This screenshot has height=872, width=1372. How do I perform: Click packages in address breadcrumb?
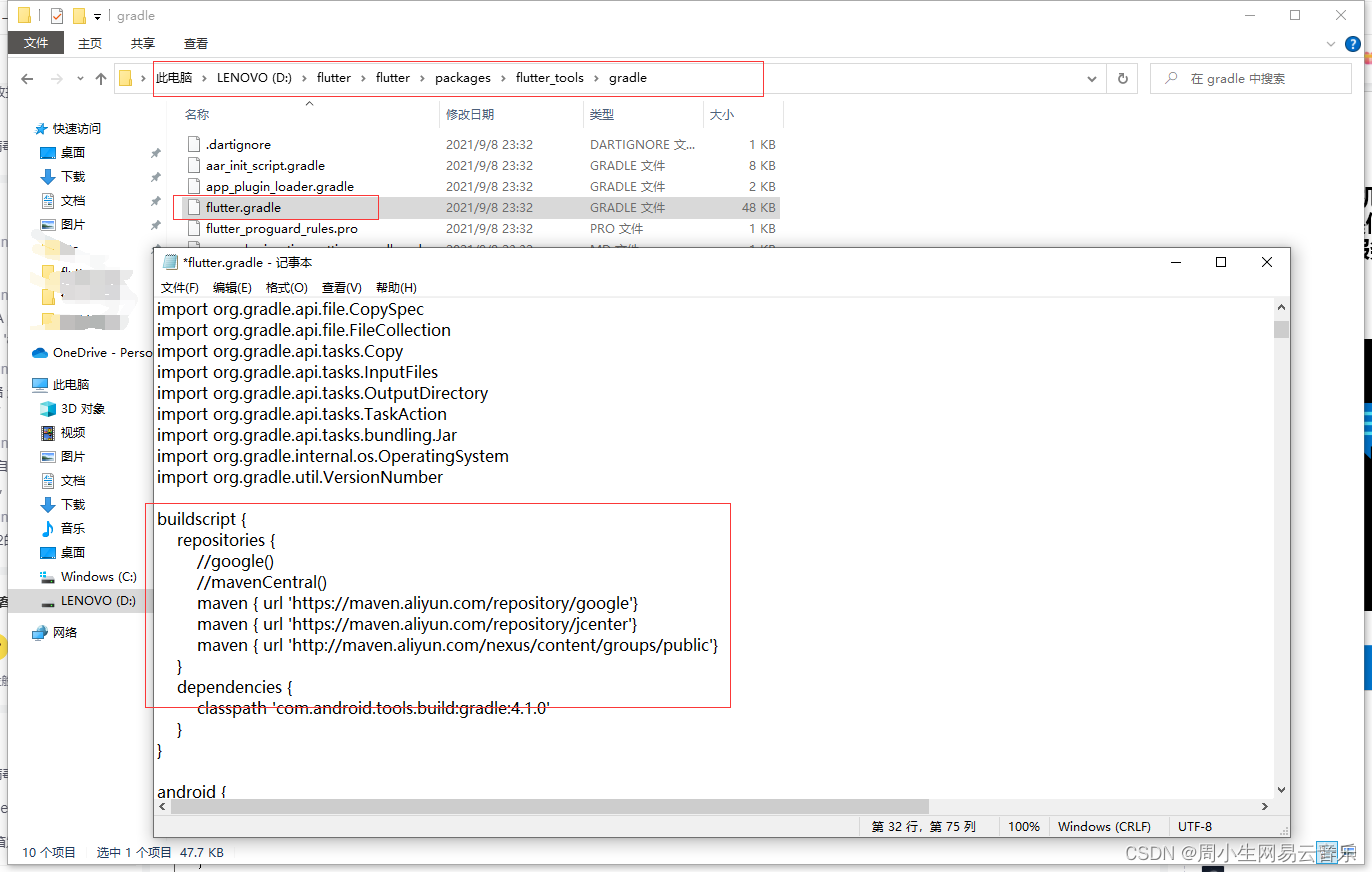463,78
